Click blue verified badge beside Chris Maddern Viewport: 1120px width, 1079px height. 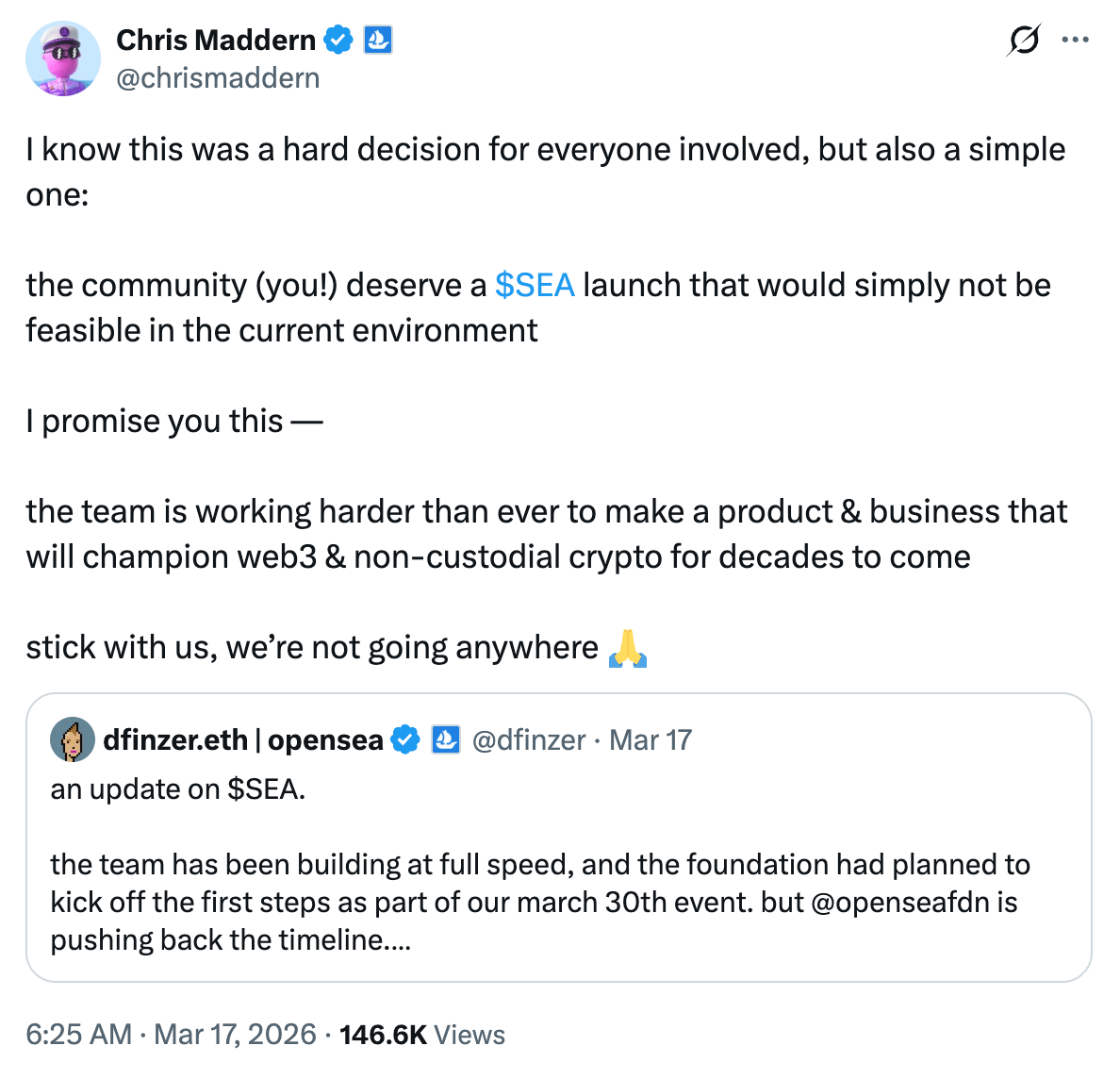[338, 41]
